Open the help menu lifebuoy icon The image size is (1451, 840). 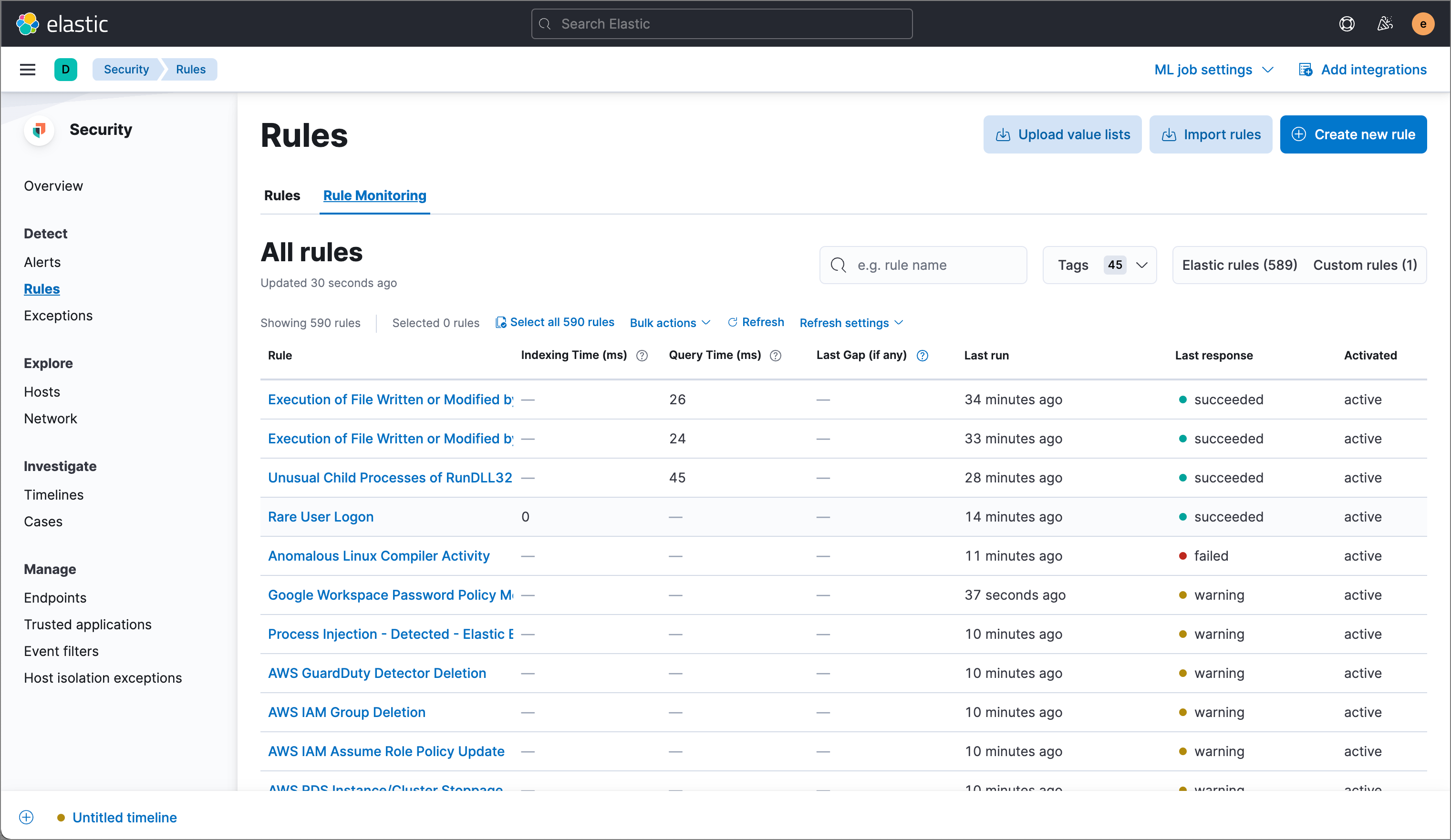click(x=1346, y=23)
